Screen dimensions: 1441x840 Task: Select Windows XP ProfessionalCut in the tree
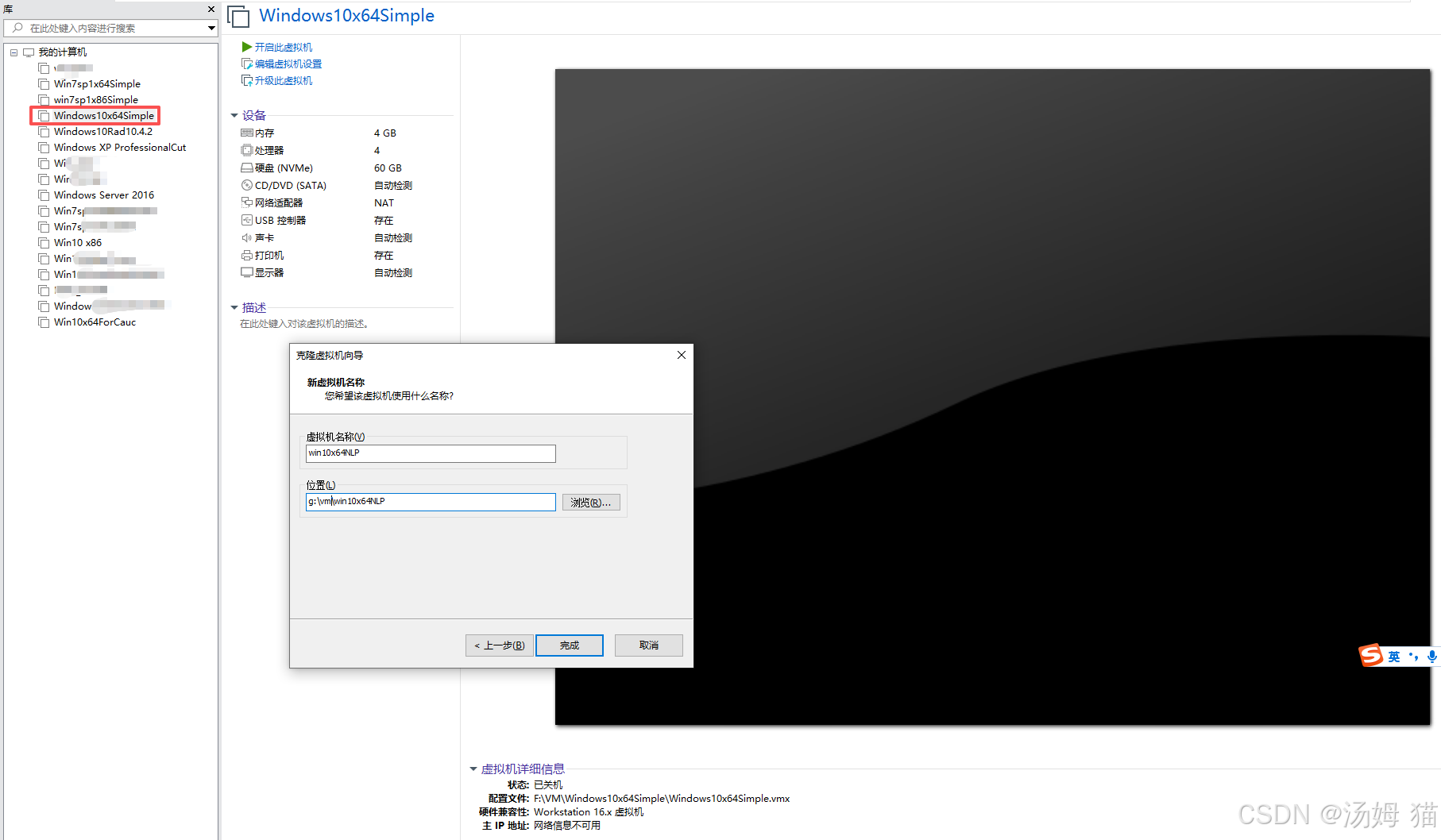(120, 148)
